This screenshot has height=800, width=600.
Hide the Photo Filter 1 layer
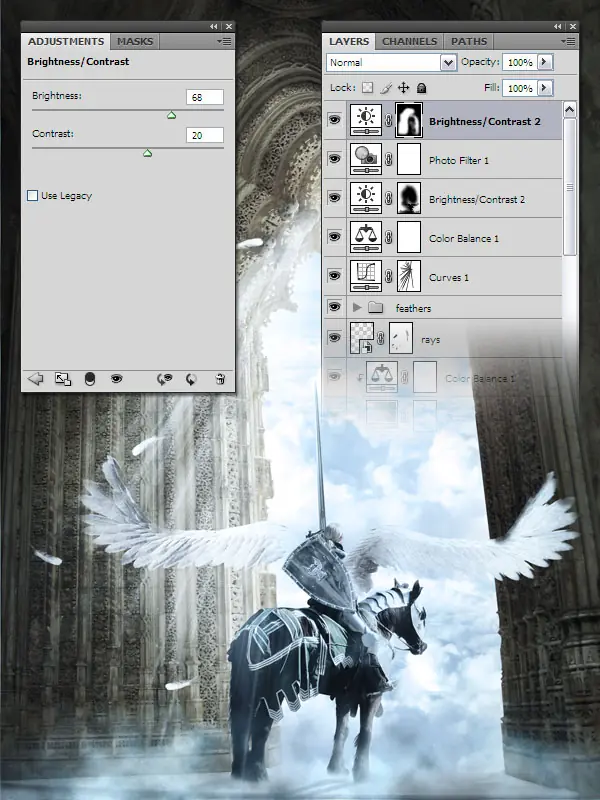(334, 159)
